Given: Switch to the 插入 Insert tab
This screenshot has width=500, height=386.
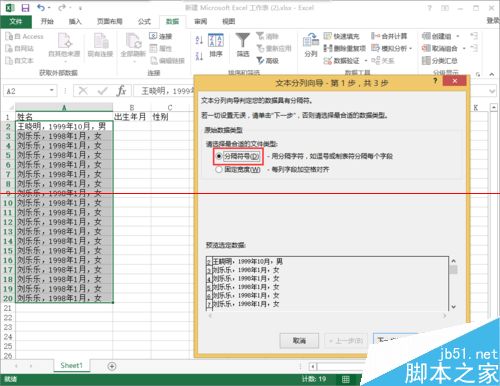Looking at the screenshot, I should tap(75, 22).
